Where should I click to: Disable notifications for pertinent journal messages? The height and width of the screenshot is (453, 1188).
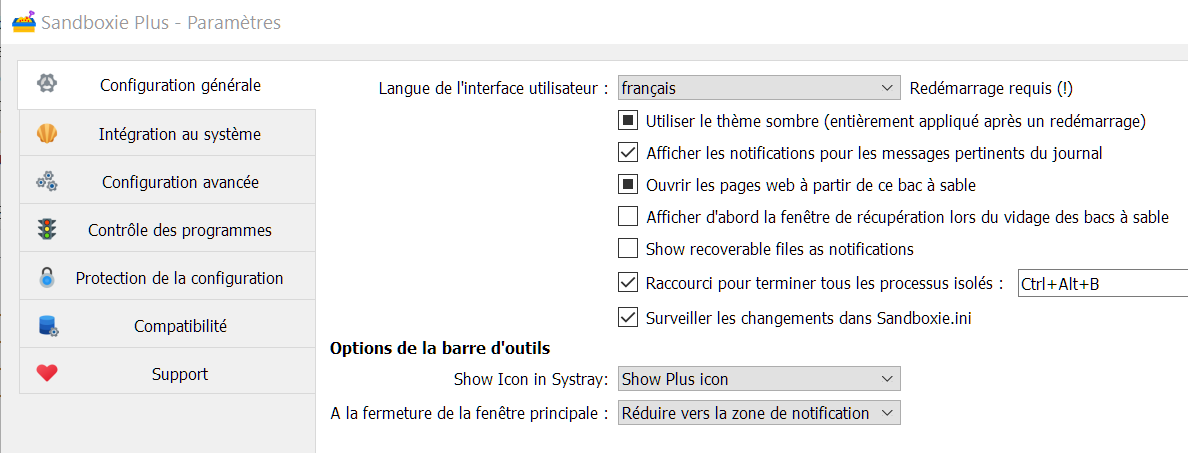click(628, 153)
